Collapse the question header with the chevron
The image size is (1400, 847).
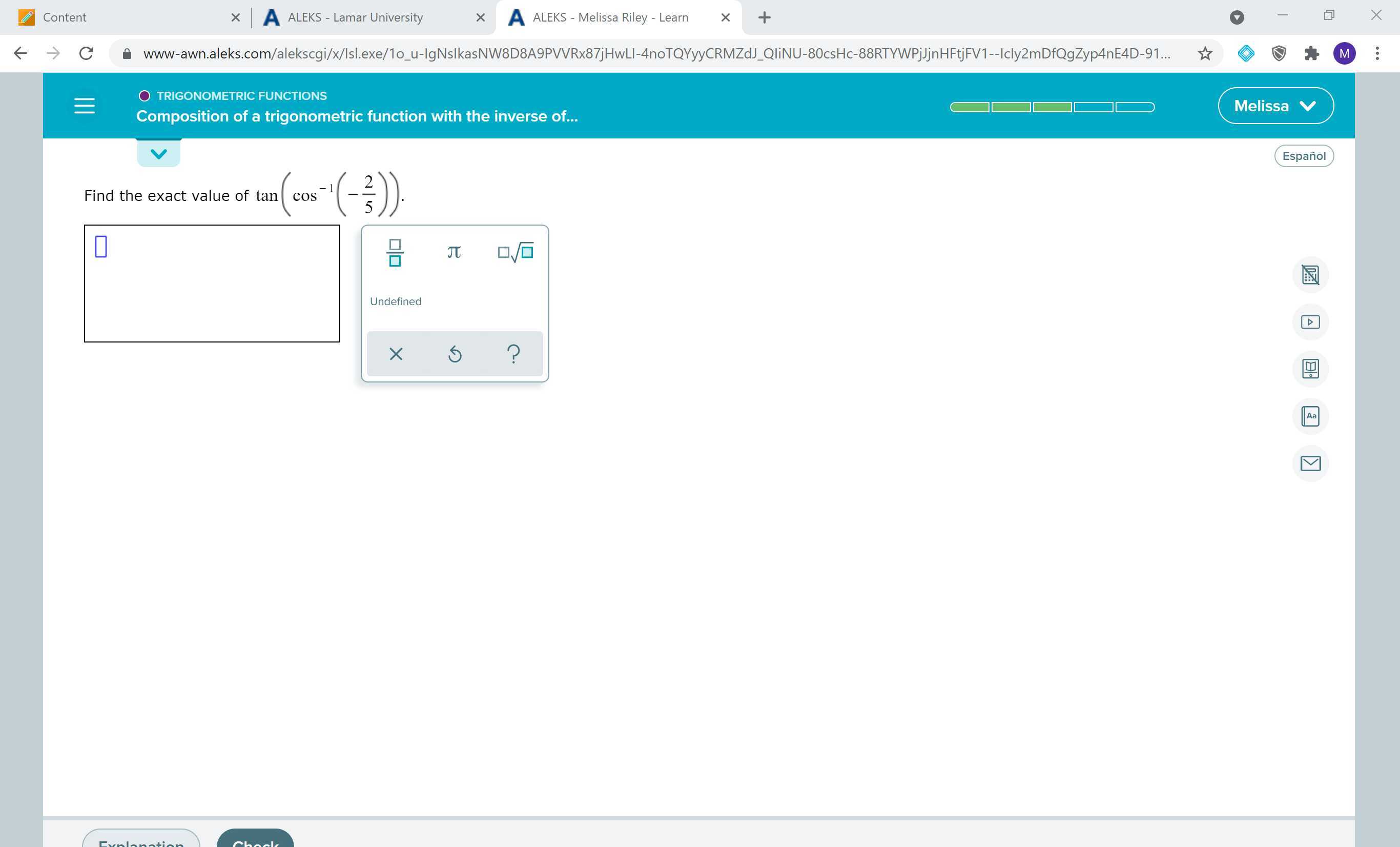(158, 152)
